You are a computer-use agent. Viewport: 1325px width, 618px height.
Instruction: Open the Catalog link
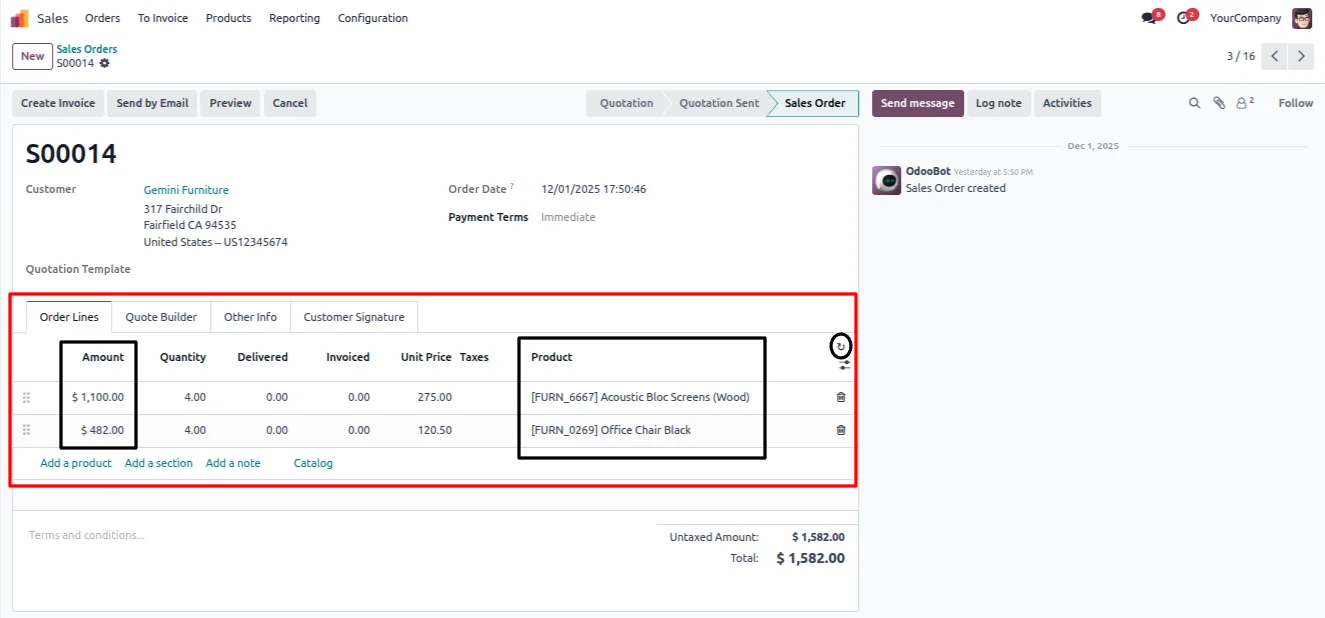pyautogui.click(x=313, y=463)
